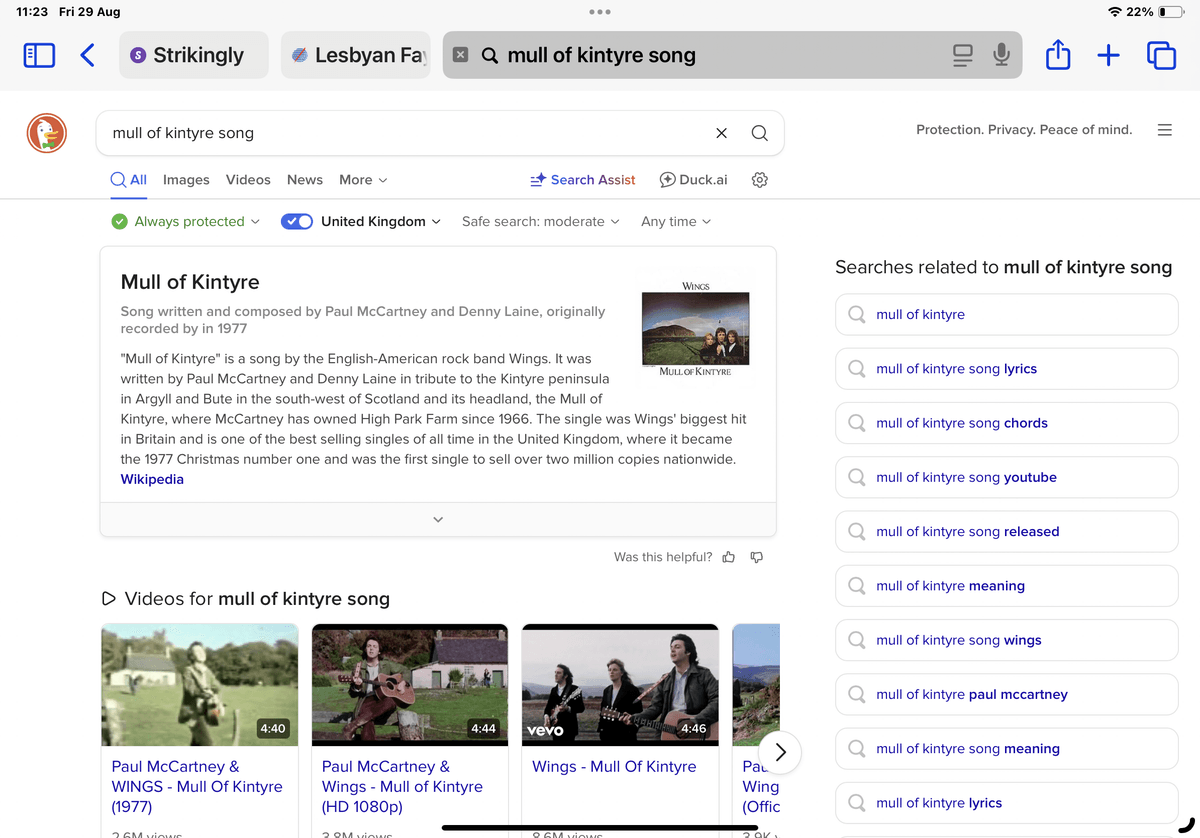
Task: Click the 'Videos for mull of kintyre song' heading
Action: coord(246,599)
